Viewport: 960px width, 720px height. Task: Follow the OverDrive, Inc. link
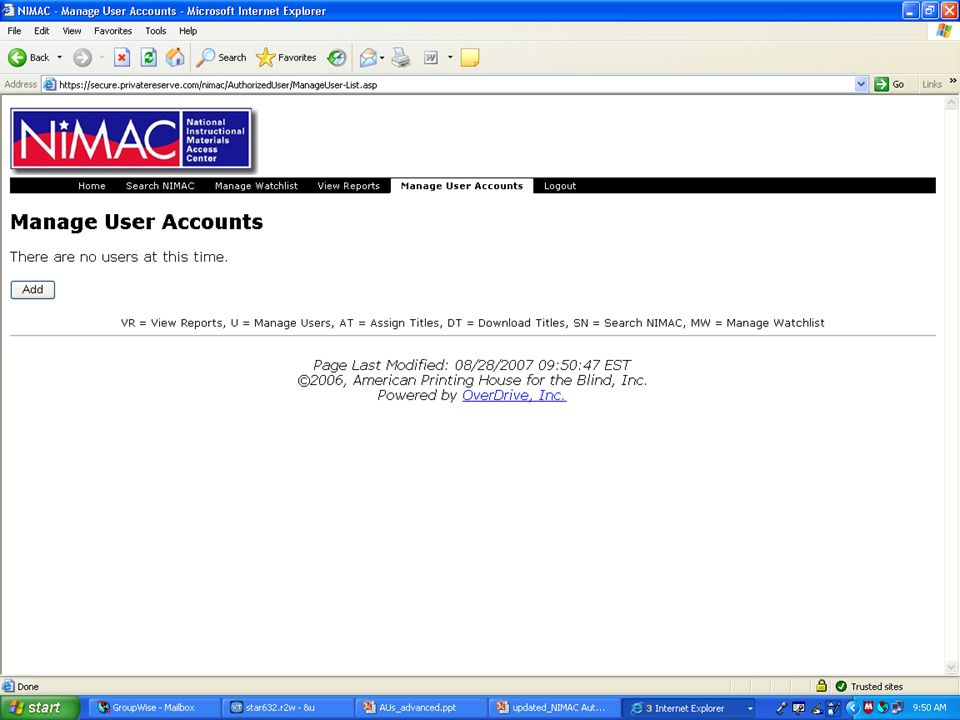pos(514,396)
